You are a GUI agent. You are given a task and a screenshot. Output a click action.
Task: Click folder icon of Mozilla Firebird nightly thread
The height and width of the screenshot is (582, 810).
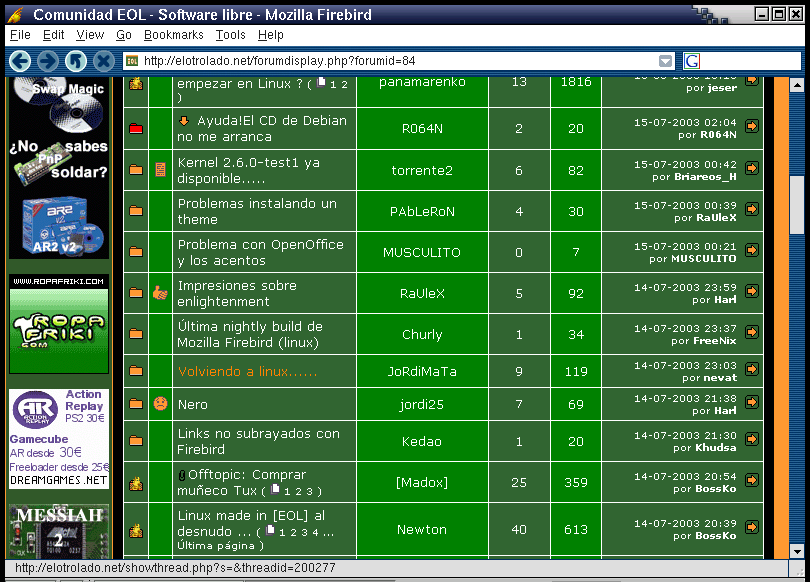pos(136,334)
